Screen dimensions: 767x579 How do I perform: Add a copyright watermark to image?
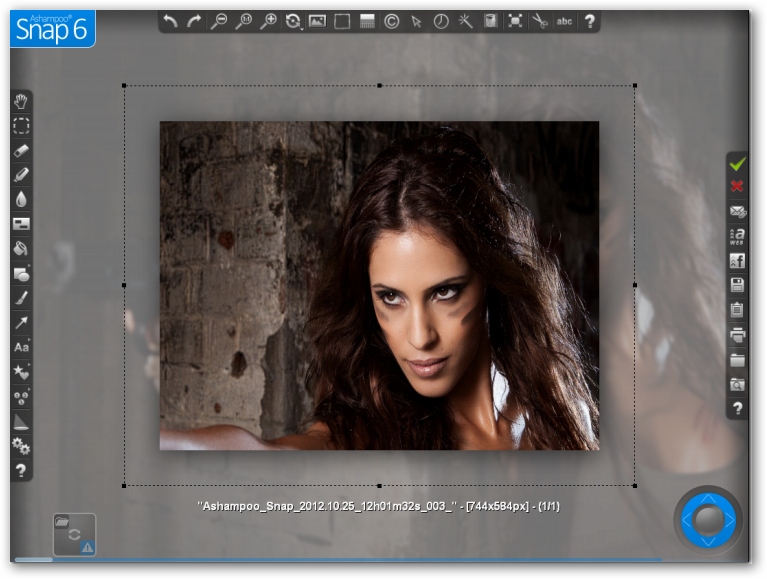391,21
